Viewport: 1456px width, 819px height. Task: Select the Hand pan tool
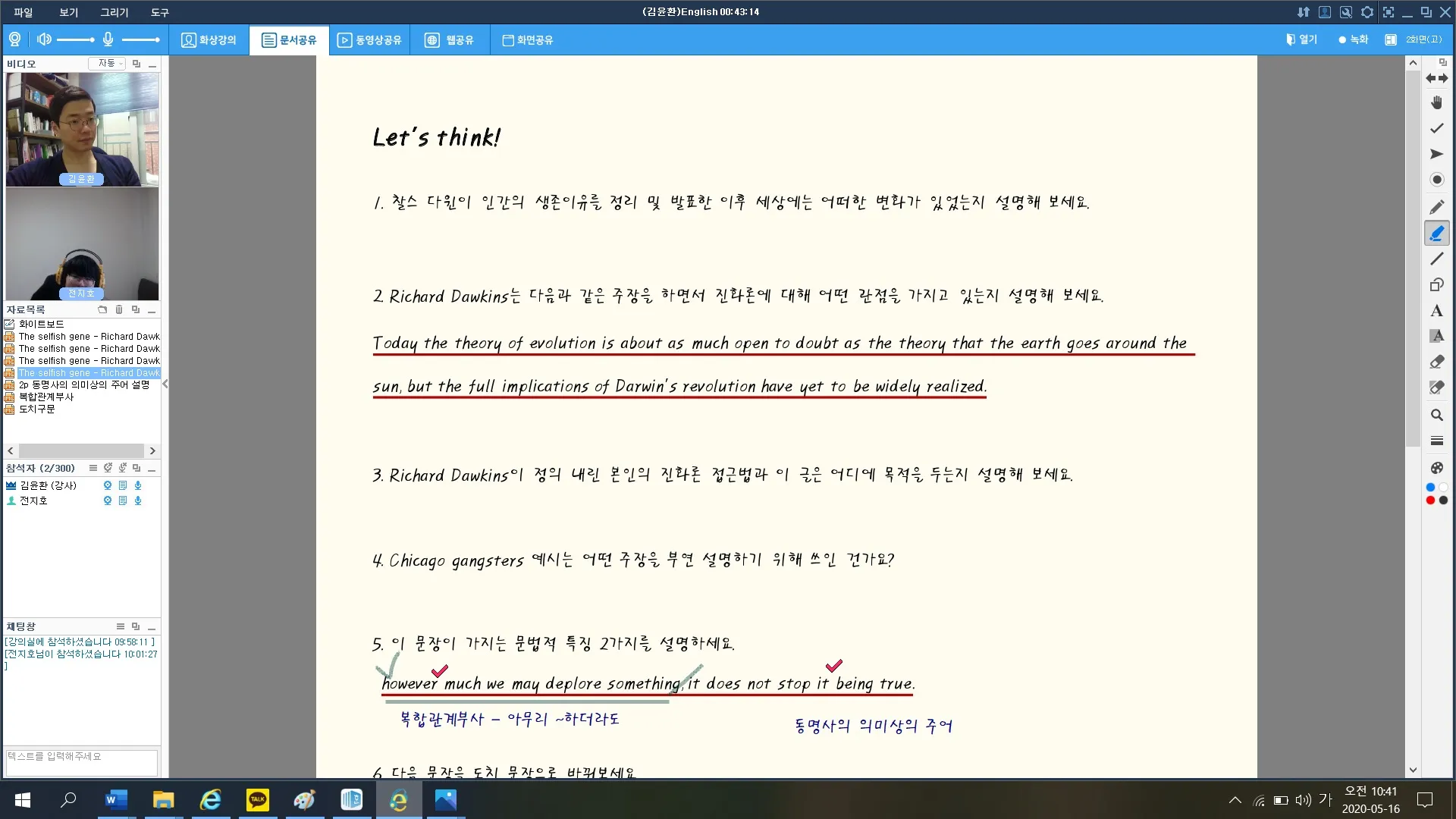[x=1436, y=102]
